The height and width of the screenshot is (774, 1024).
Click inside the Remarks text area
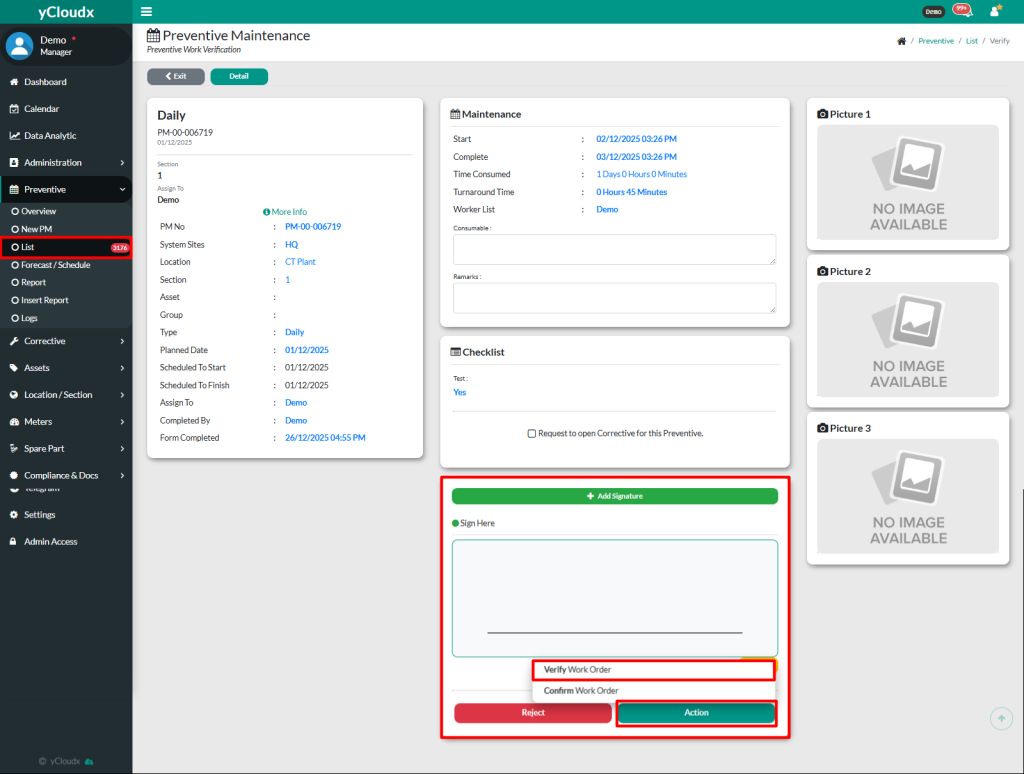614,298
